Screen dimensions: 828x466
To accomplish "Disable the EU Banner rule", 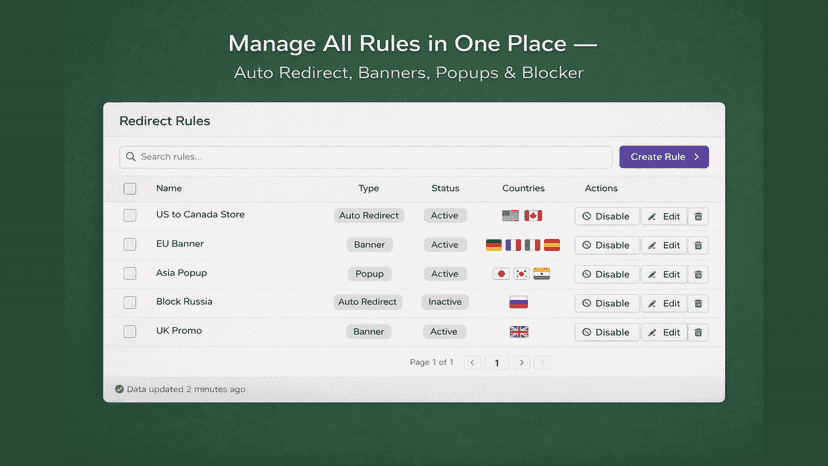I will click(607, 245).
